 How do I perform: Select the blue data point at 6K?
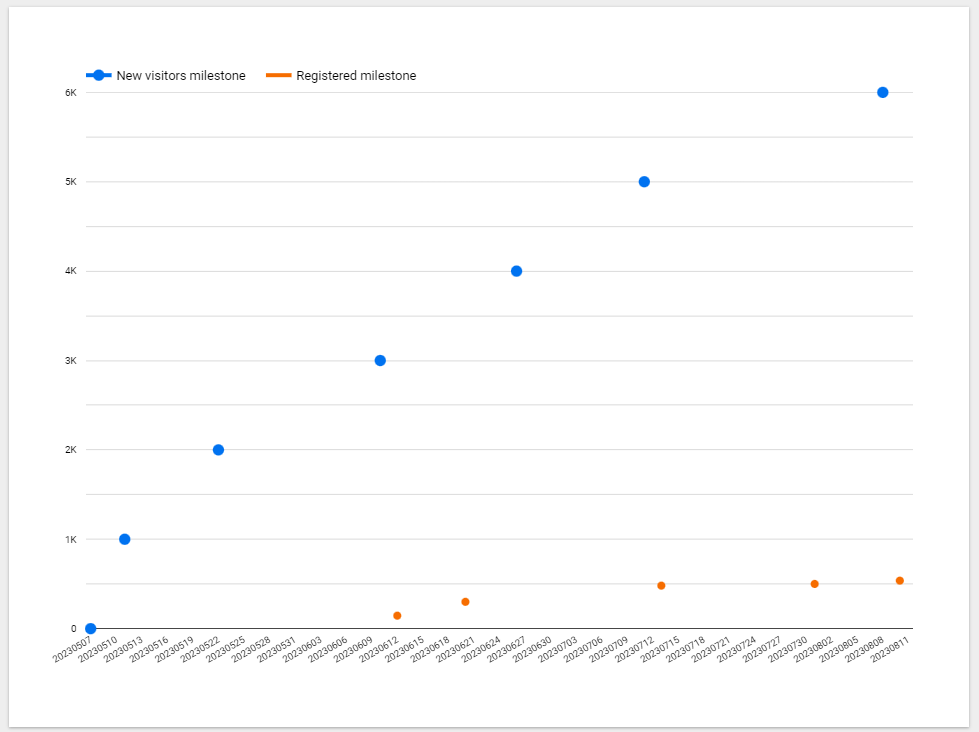click(x=882, y=92)
